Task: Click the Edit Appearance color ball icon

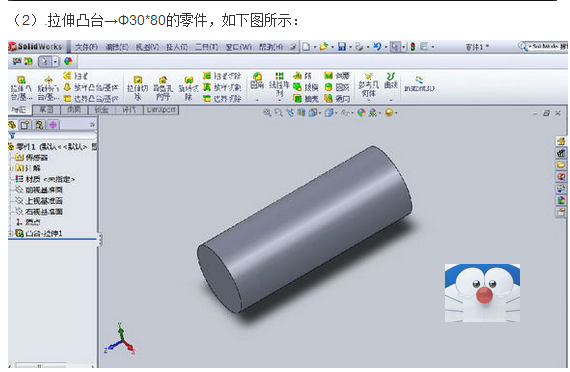Action: coord(361,113)
